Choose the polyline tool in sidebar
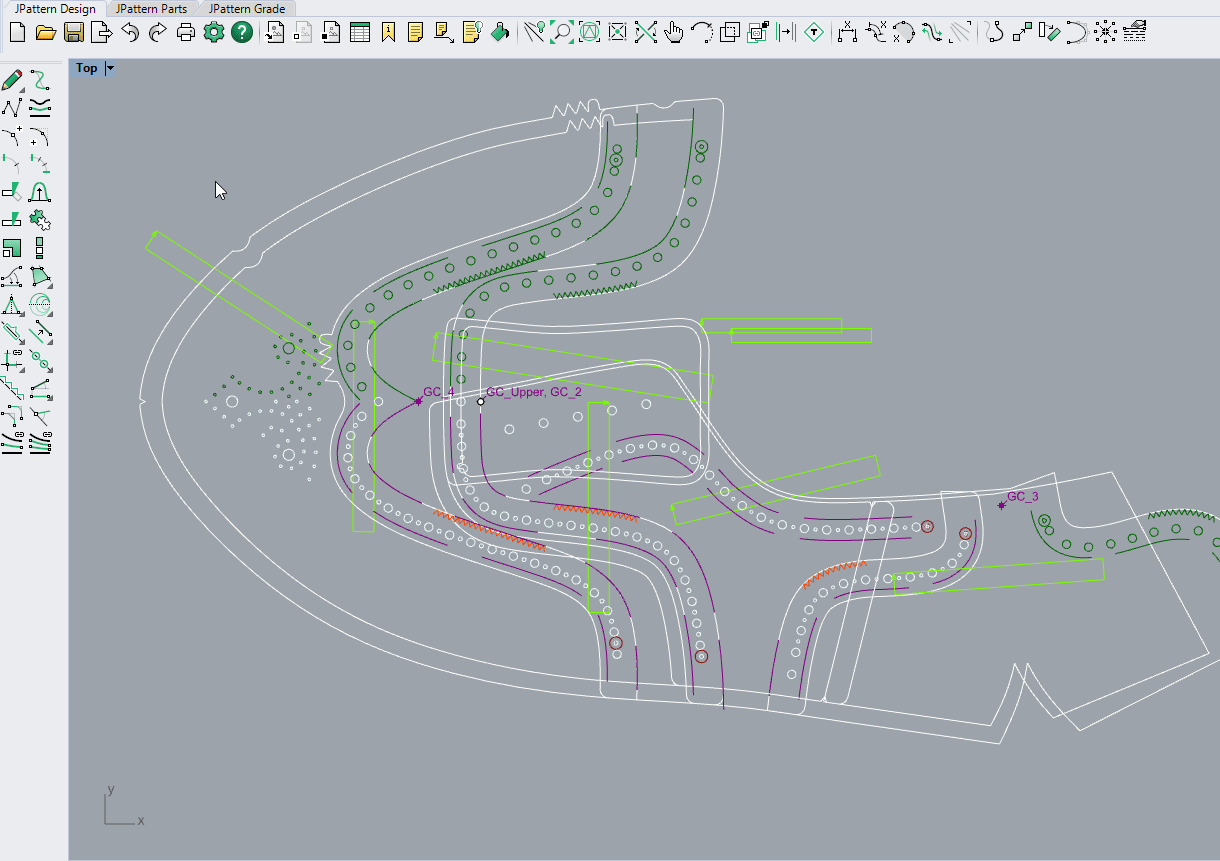Screen dimensions: 1220x861 tap(13, 108)
